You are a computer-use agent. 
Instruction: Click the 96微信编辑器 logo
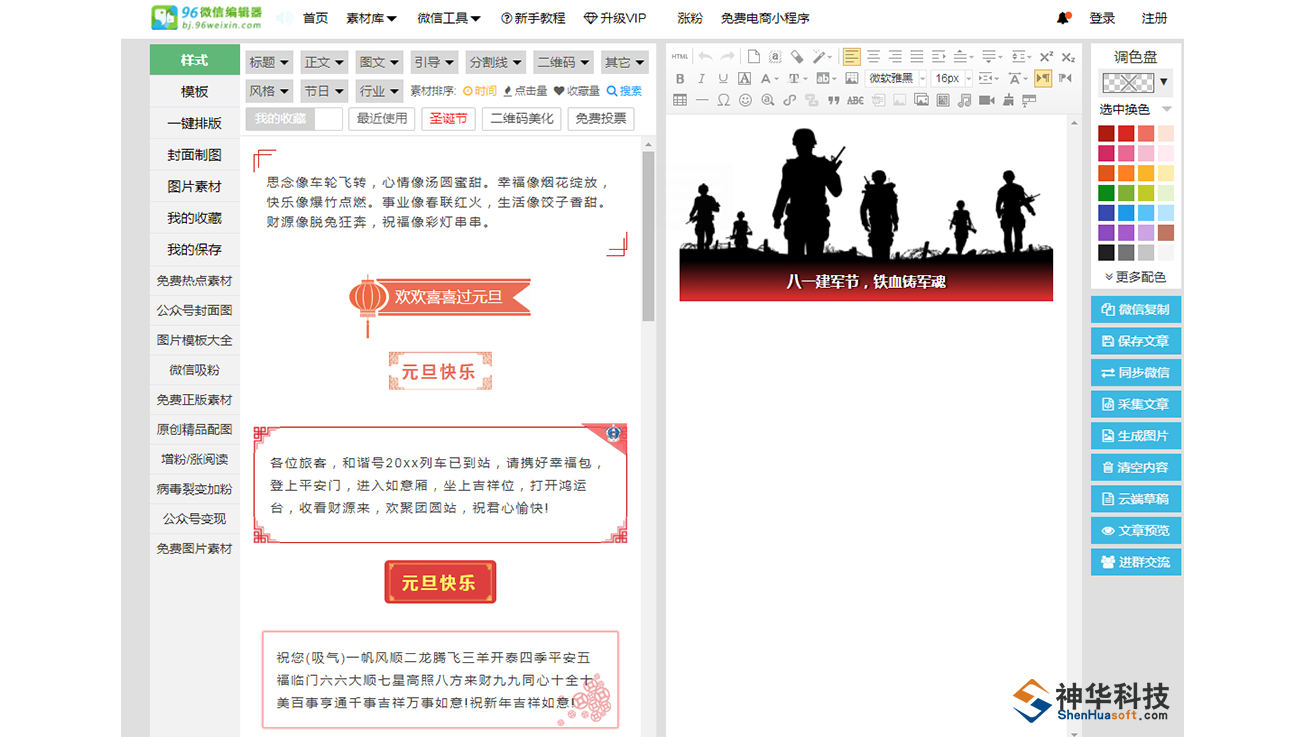[x=207, y=17]
